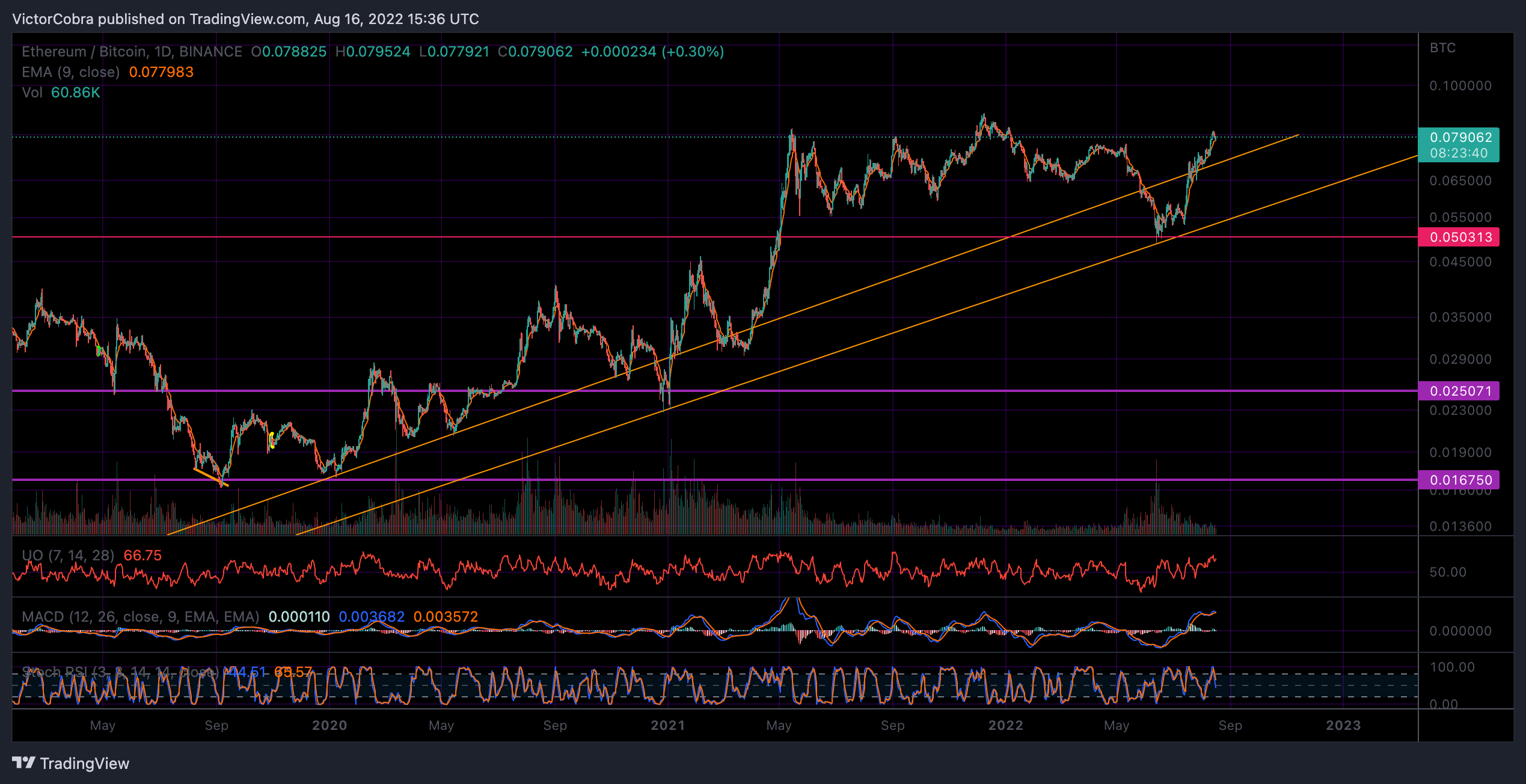Click the Stoch RSI D value 65.57
The image size is (1526, 784).
tap(293, 672)
